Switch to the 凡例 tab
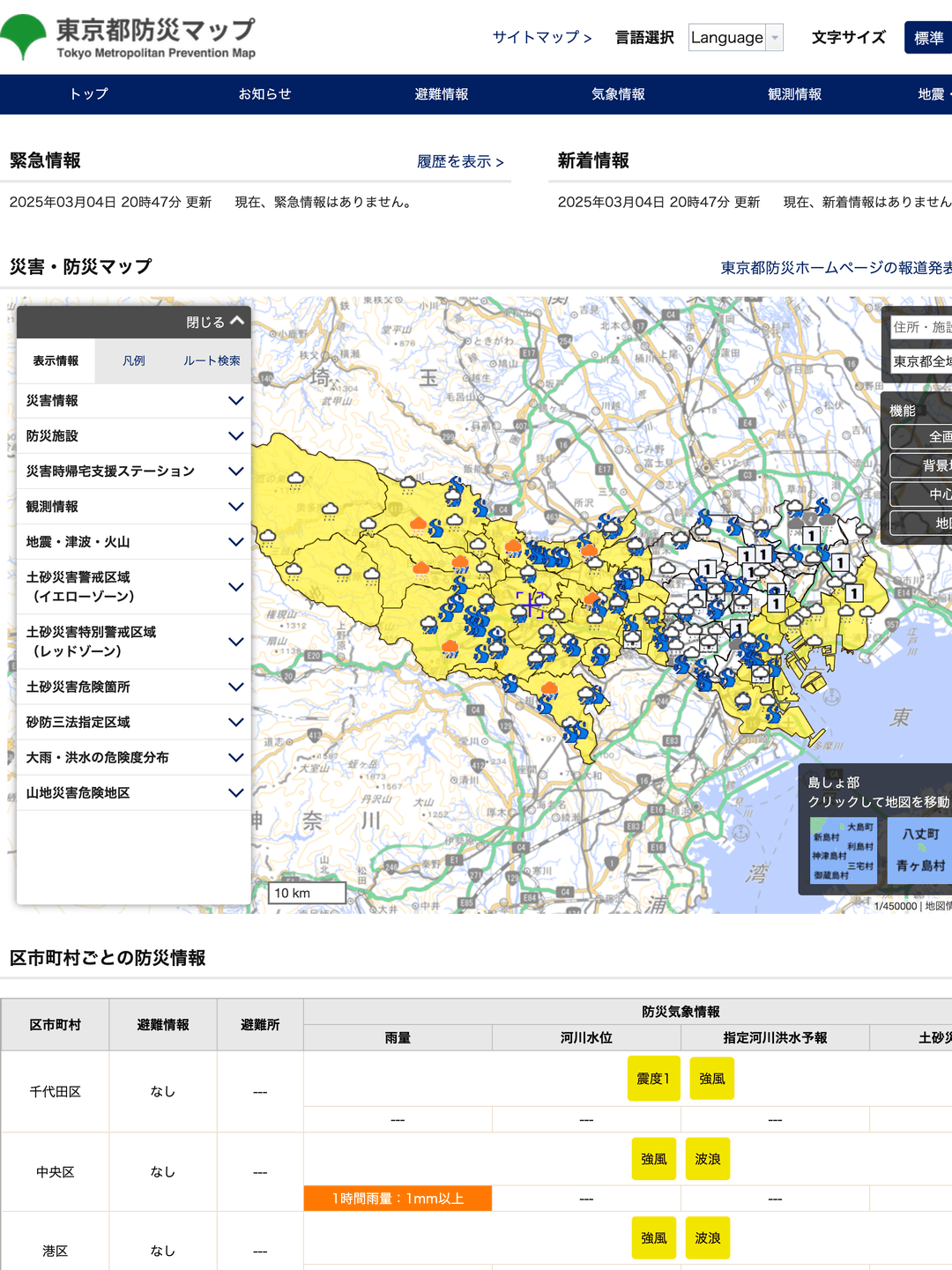The width and height of the screenshot is (952, 1270). (133, 360)
